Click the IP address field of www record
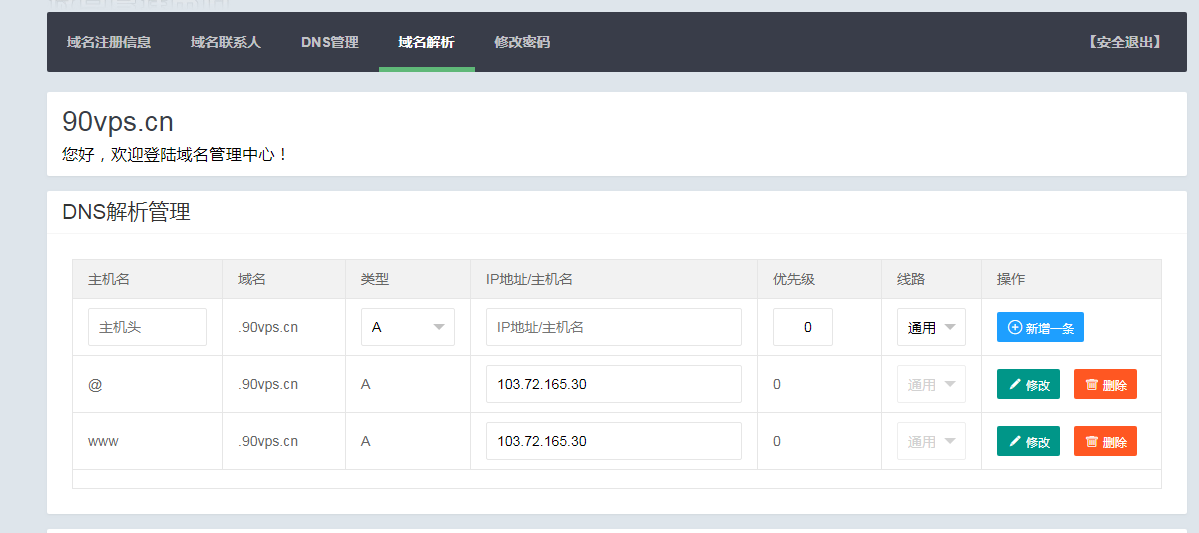 point(613,441)
